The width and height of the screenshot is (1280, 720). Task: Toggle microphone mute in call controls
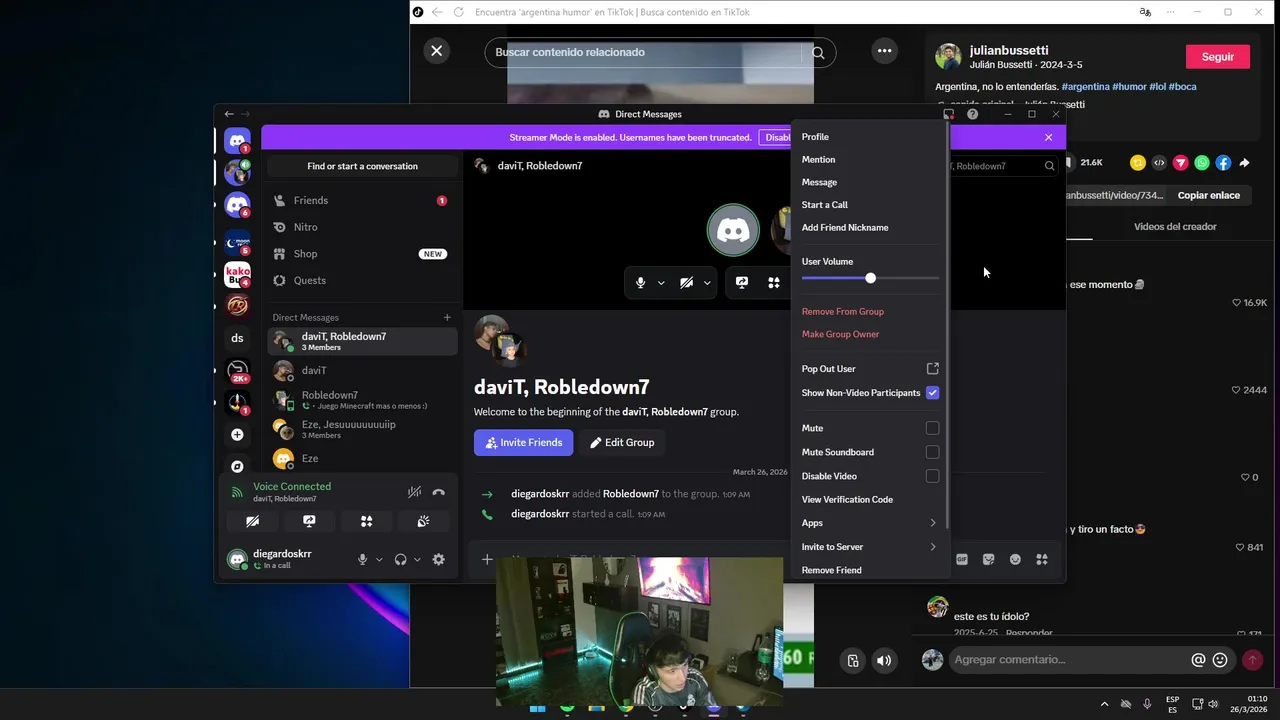641,283
